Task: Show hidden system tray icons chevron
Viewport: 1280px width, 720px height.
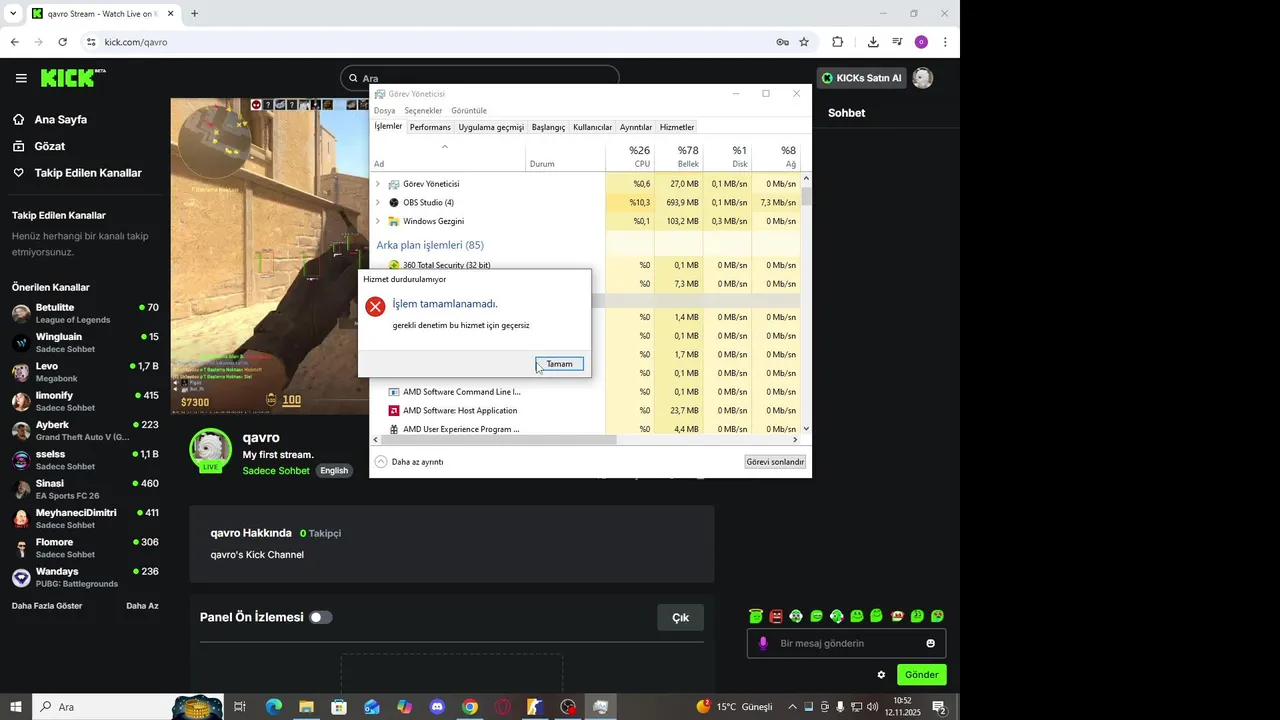Action: tap(792, 707)
